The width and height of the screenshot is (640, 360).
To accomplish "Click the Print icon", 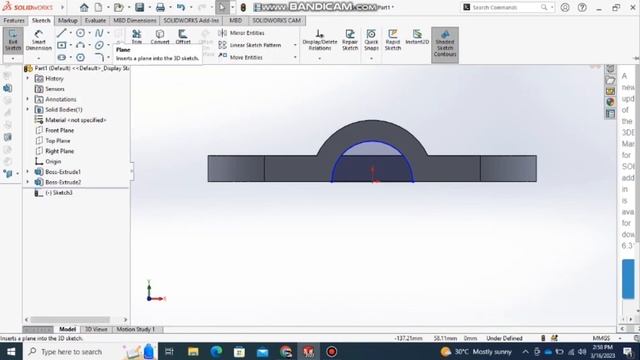I will coord(160,7).
